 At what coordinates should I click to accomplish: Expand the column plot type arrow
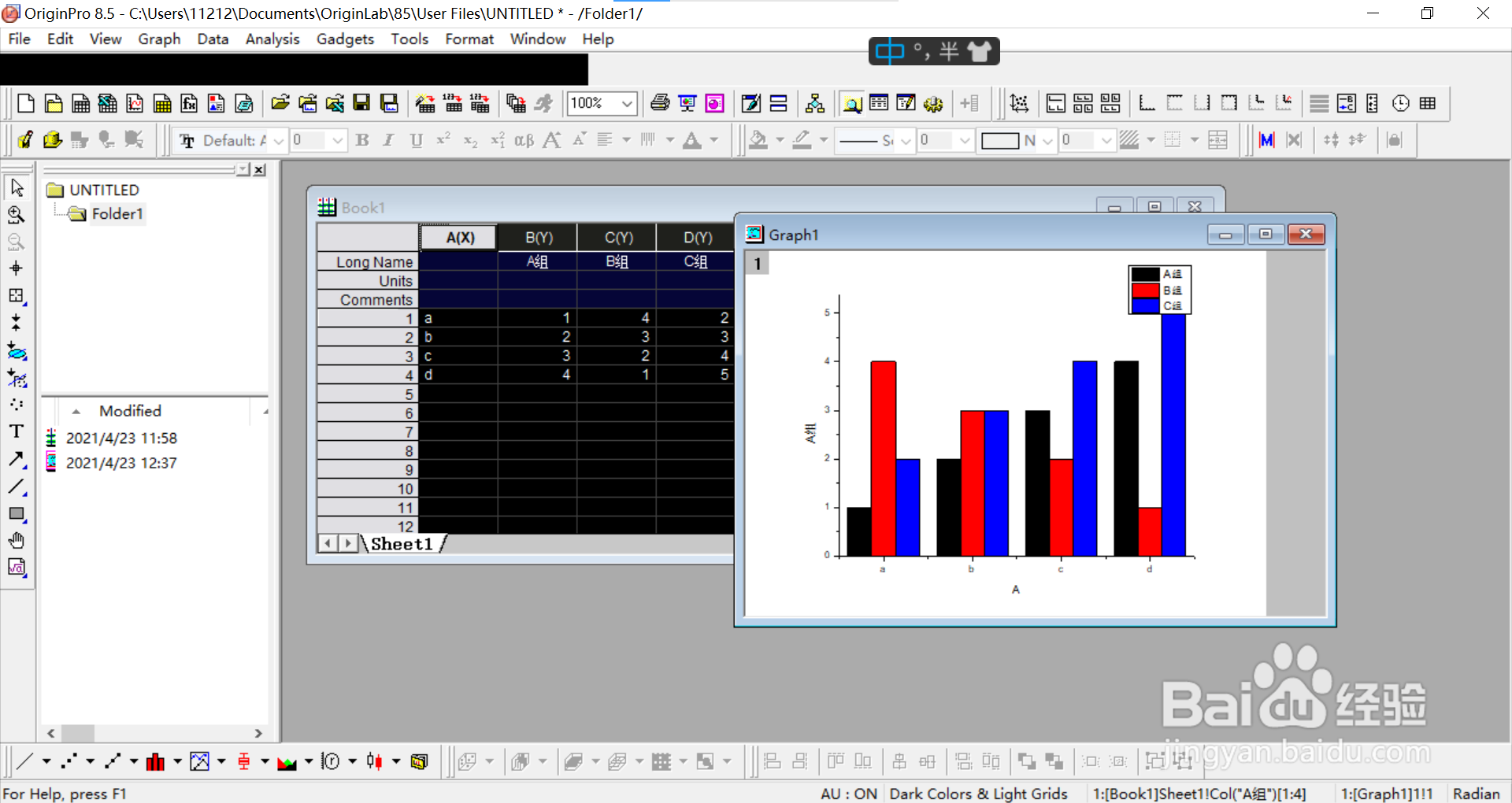click(x=177, y=761)
